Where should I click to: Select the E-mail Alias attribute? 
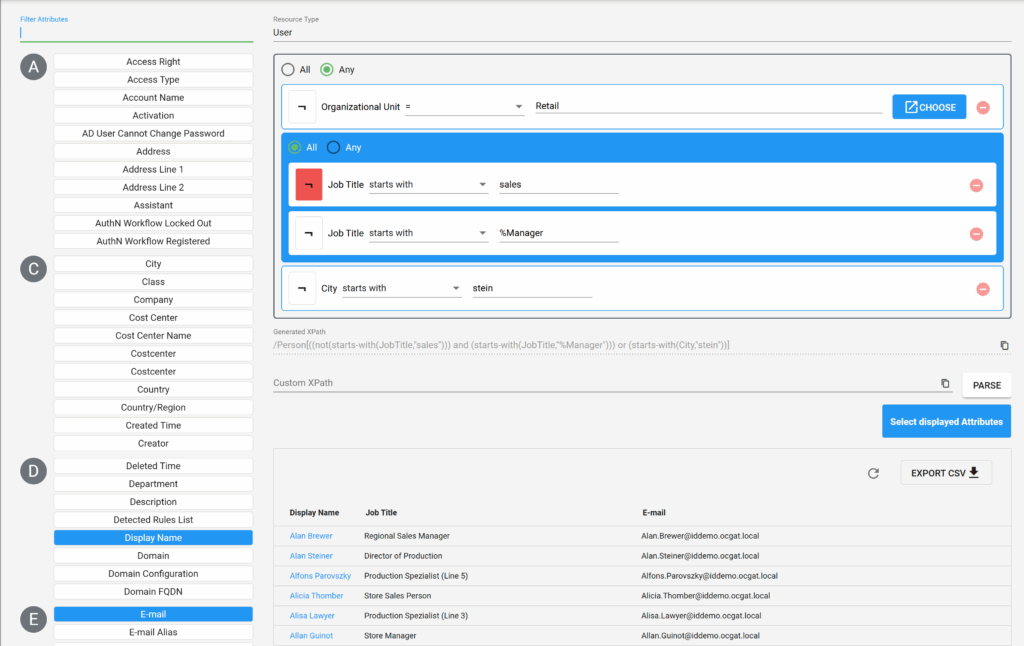pos(153,632)
